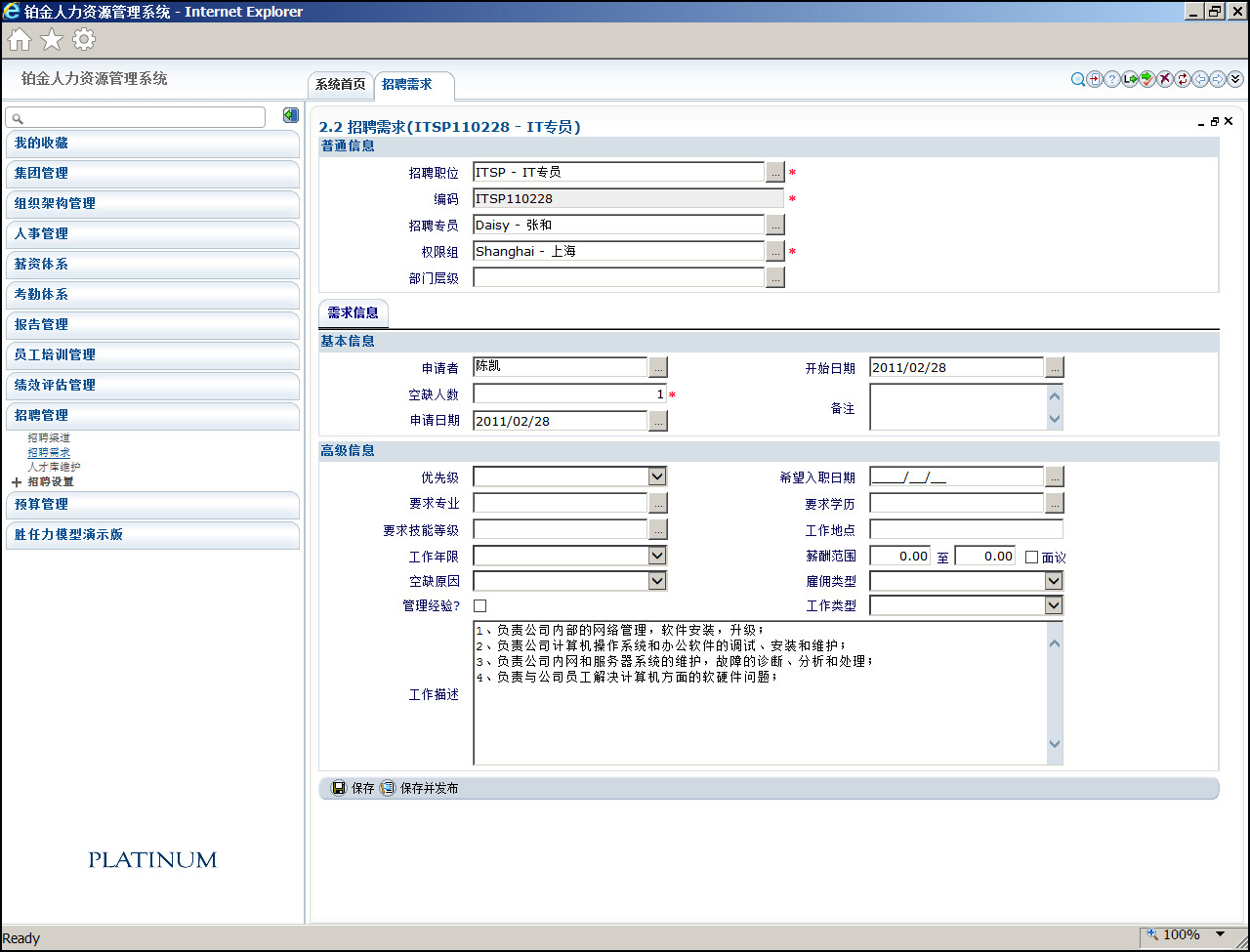This screenshot has width=1250, height=952.
Task: Restore the 招聘需求 inner panel
Action: click(x=1215, y=122)
